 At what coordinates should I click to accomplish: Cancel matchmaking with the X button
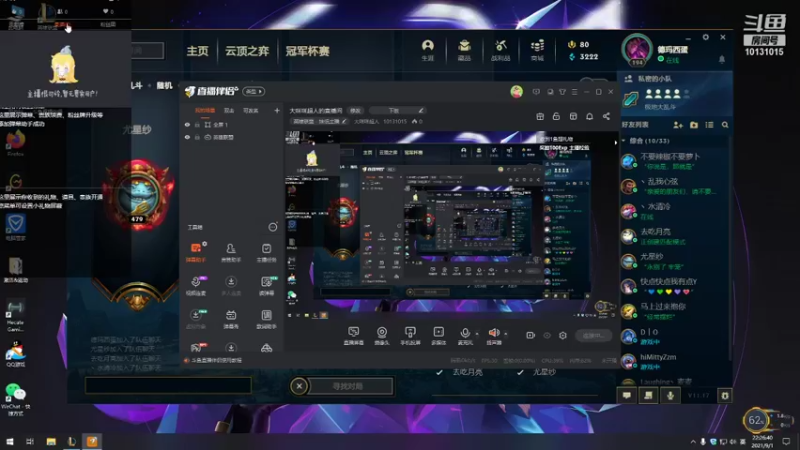299,386
